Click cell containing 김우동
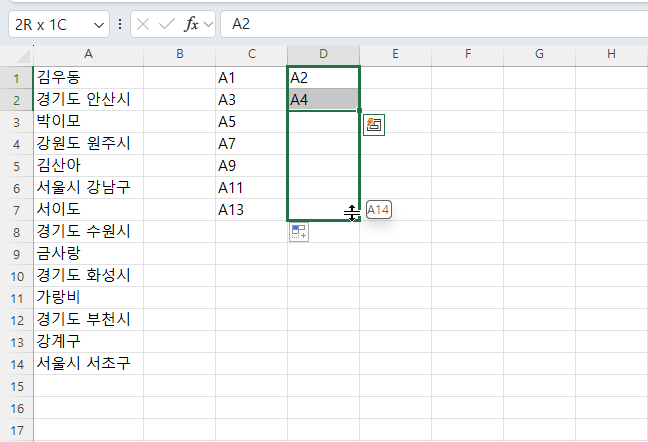 tap(88, 78)
